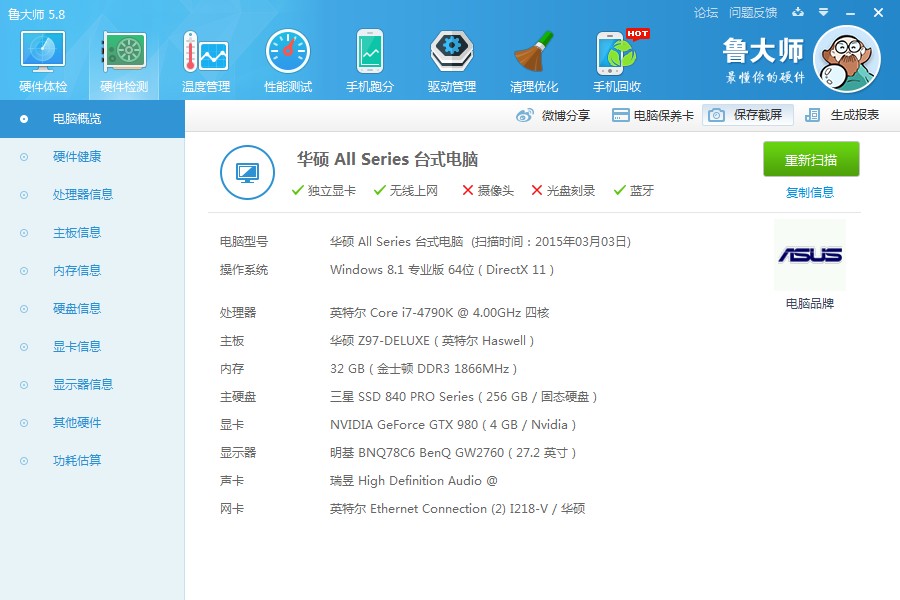The width and height of the screenshot is (900, 600).
Task: Click the desktop computer circle icon
Action: point(247,172)
